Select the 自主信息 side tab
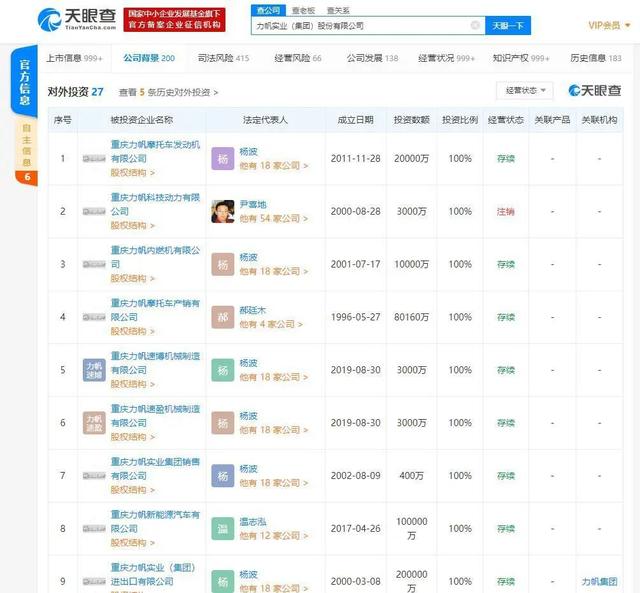 (26, 145)
